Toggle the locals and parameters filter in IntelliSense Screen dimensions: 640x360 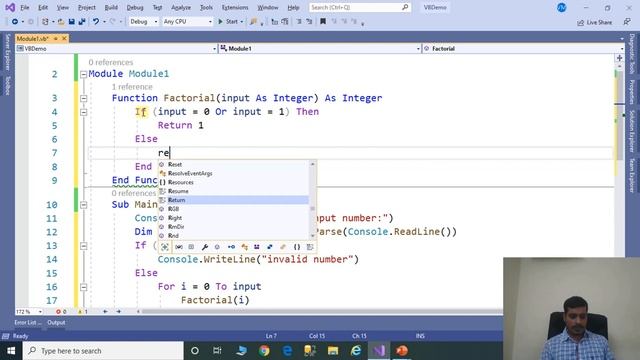[x=179, y=247]
